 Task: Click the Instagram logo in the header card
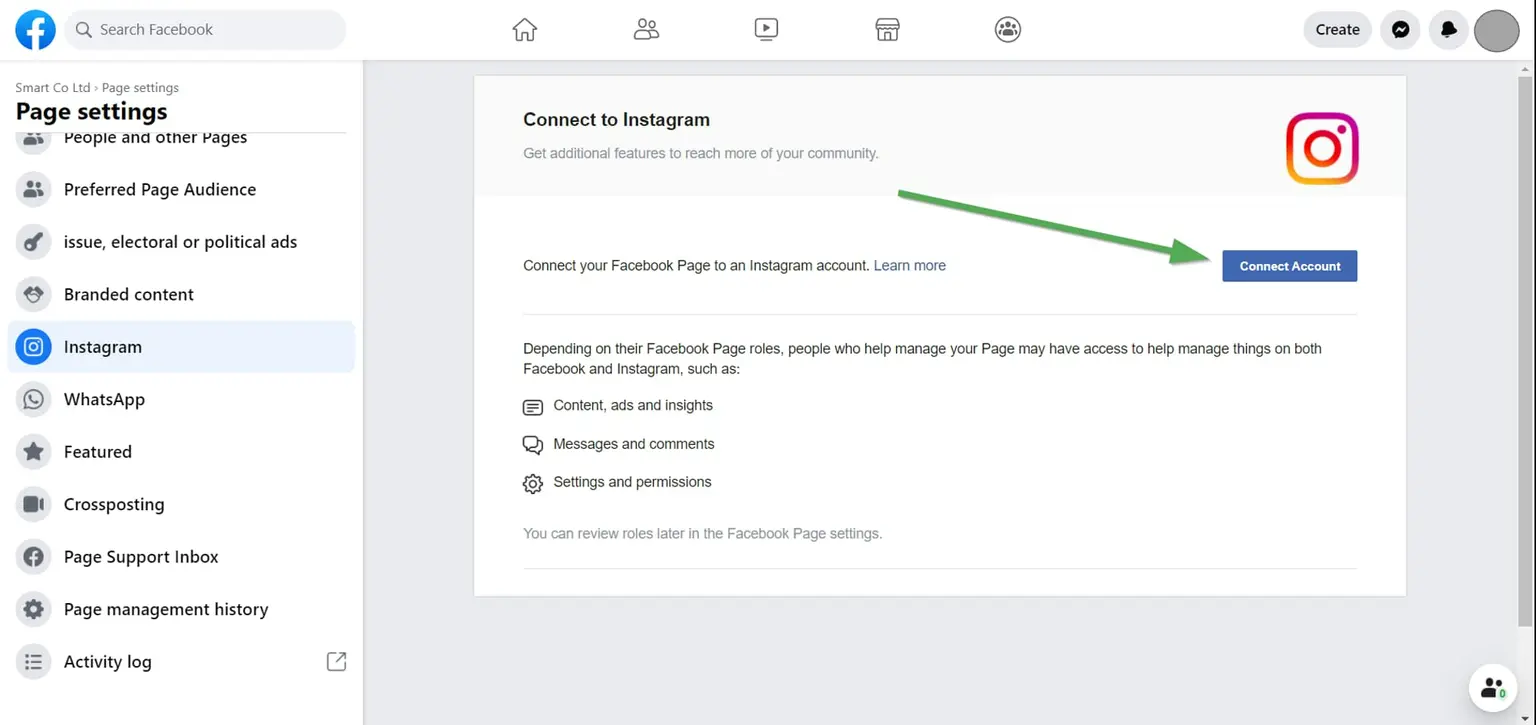[x=1321, y=148]
